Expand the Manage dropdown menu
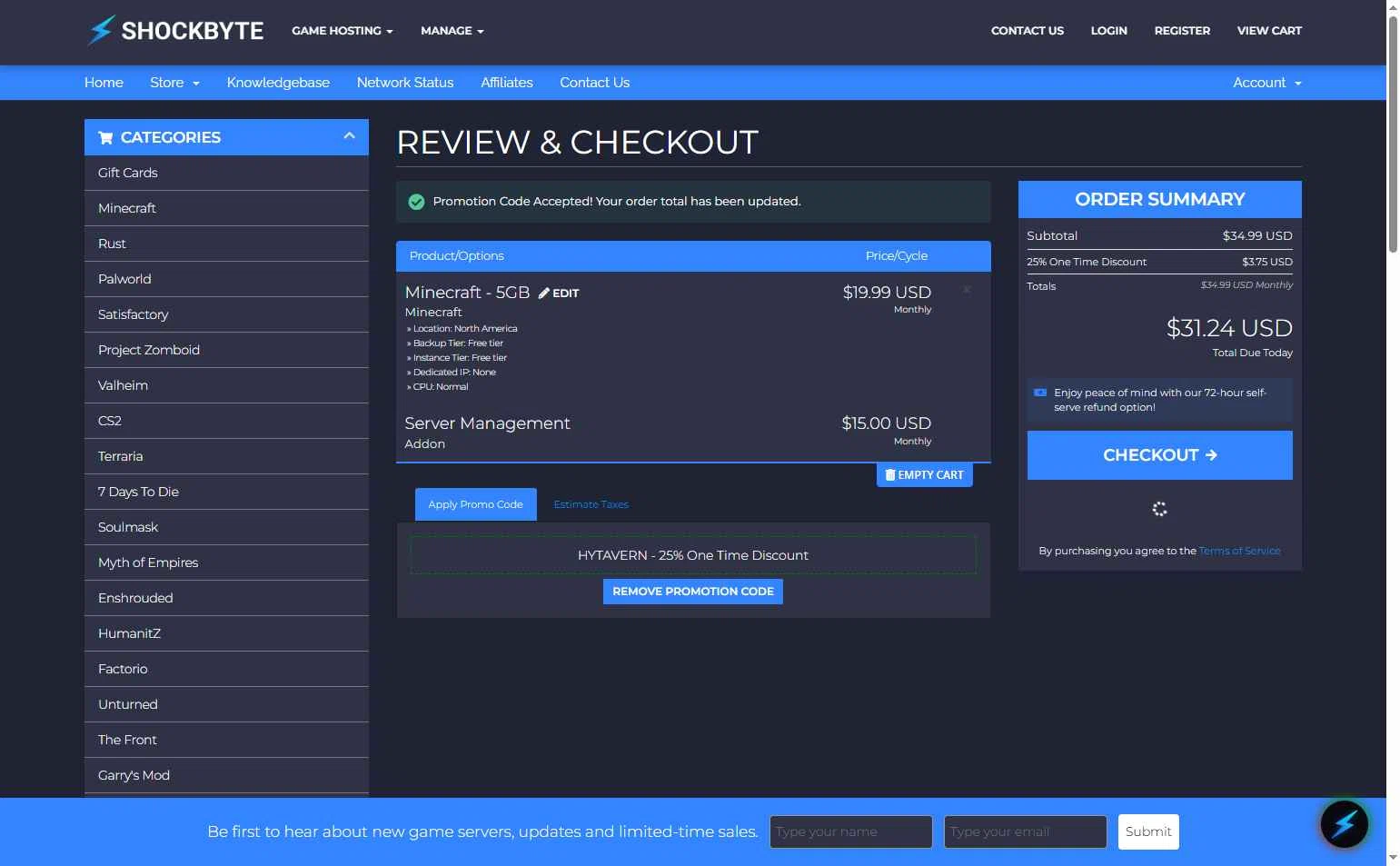Viewport: 1400px width, 866px height. click(452, 31)
